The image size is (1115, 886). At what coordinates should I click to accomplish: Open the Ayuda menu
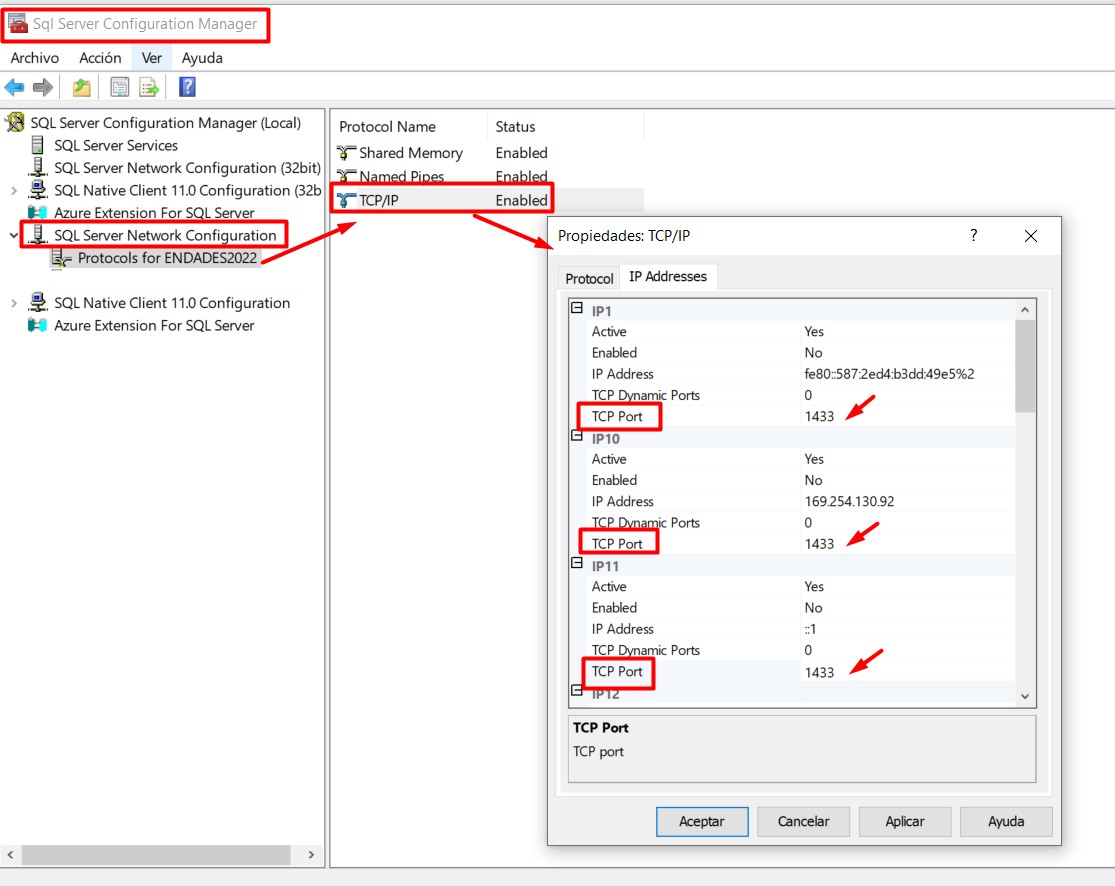pyautogui.click(x=202, y=58)
